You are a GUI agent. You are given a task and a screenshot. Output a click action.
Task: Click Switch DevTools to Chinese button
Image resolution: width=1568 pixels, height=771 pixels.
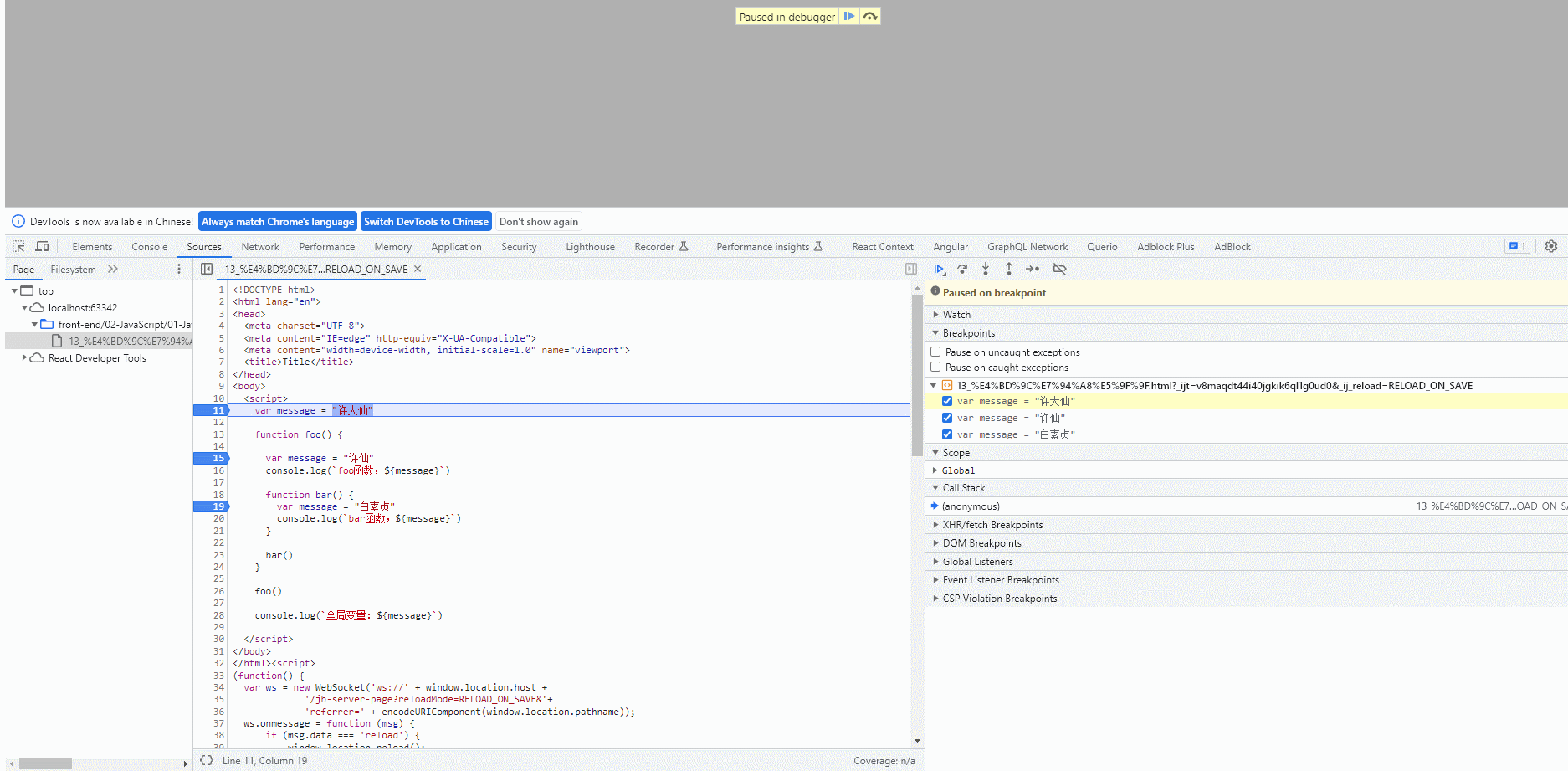(x=426, y=222)
